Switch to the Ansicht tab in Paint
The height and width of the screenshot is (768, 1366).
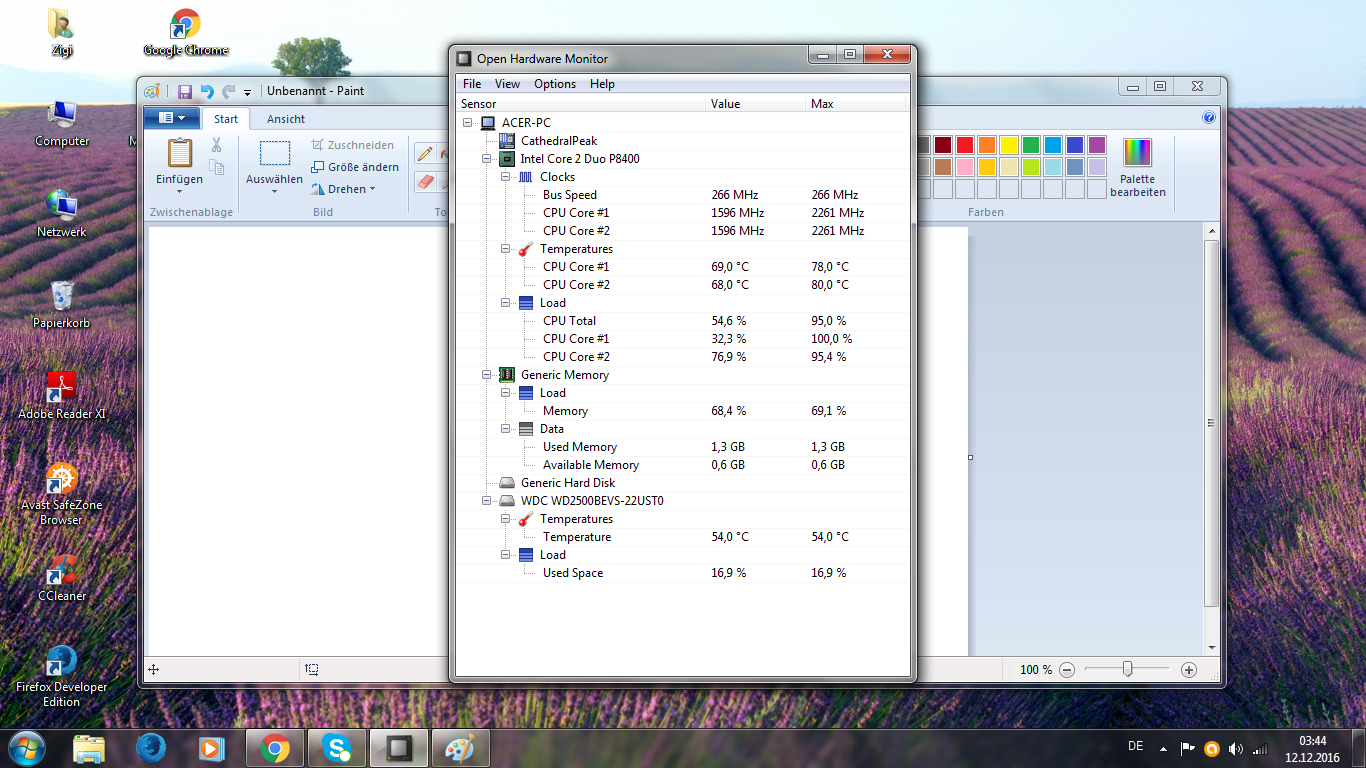[x=285, y=119]
